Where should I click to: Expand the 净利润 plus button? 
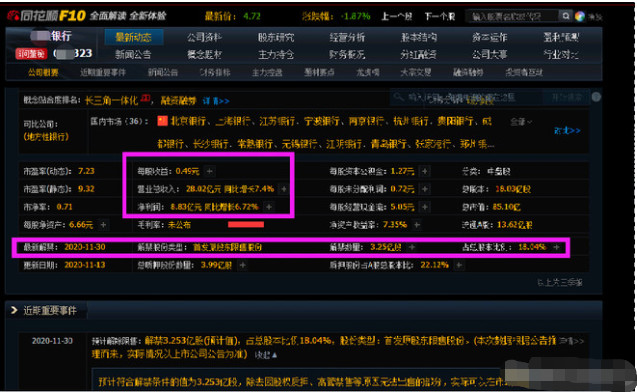pyautogui.click(x=269, y=207)
